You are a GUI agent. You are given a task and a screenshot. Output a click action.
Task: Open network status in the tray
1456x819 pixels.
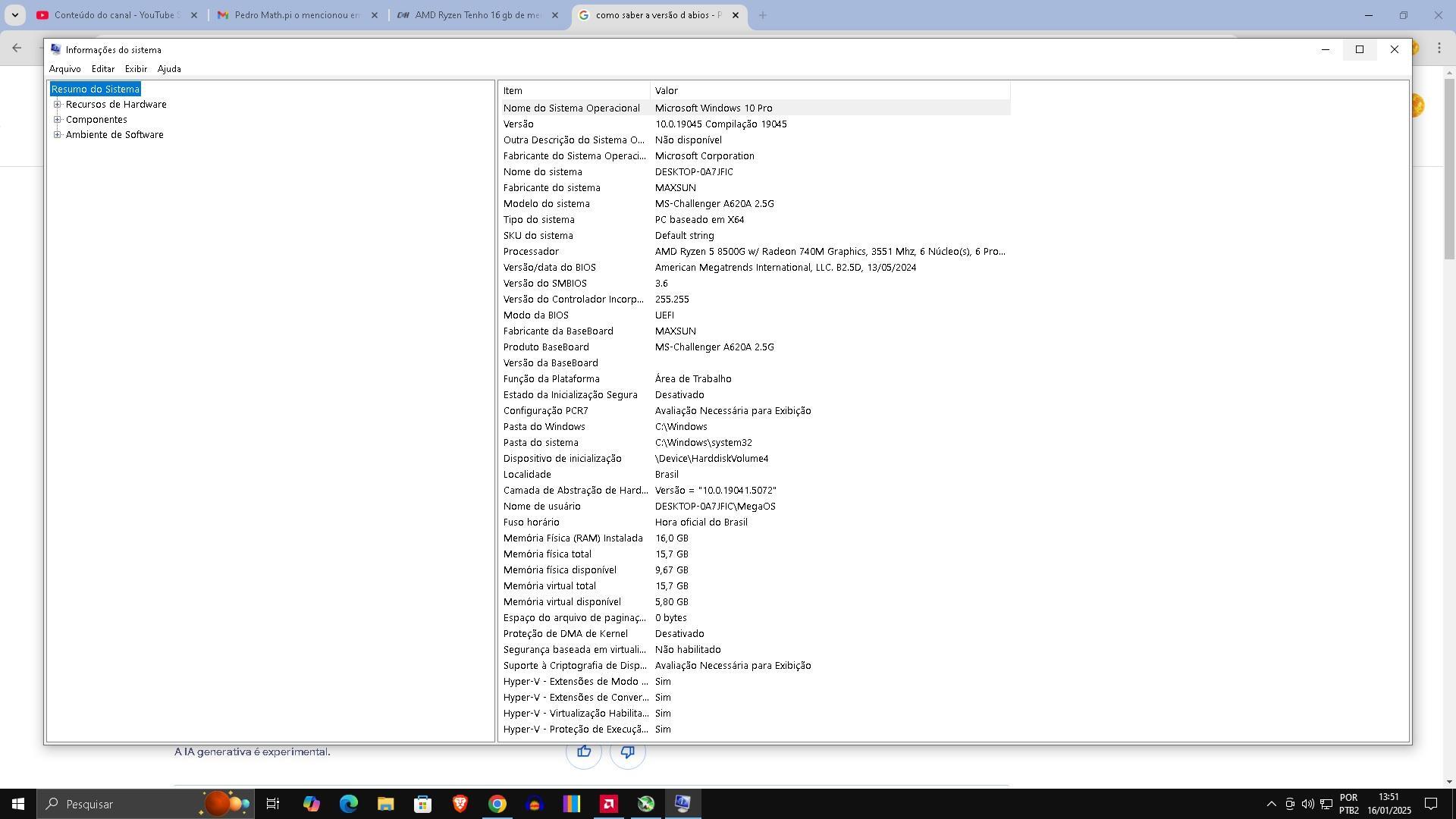coord(1326,804)
